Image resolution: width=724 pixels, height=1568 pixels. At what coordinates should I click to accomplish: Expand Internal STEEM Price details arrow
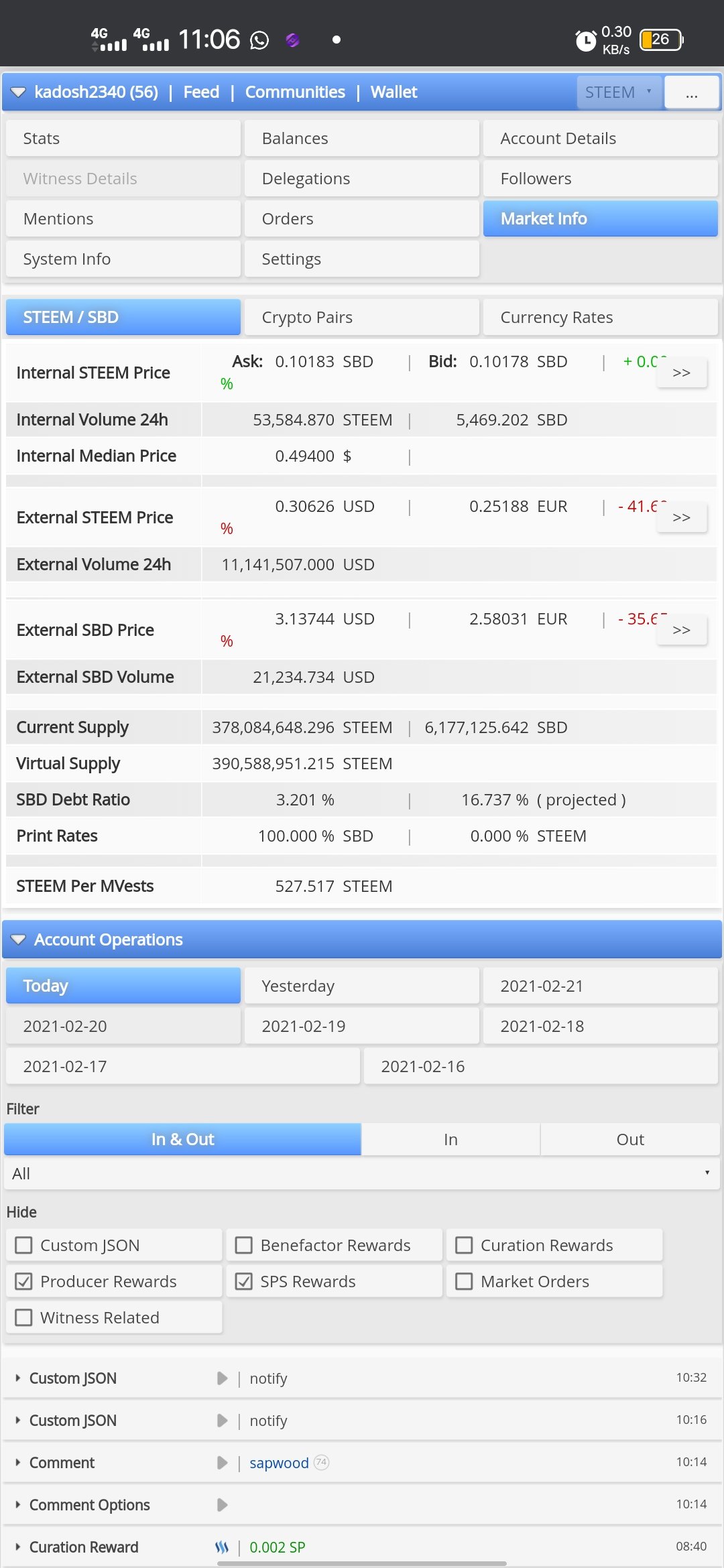682,373
